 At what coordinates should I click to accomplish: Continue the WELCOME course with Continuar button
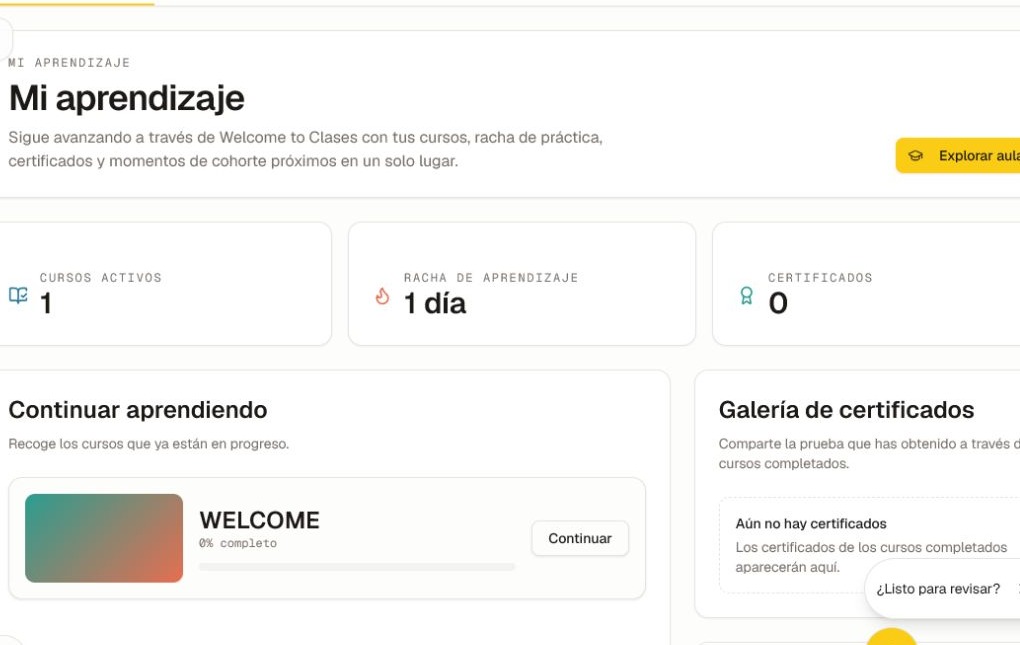[580, 538]
